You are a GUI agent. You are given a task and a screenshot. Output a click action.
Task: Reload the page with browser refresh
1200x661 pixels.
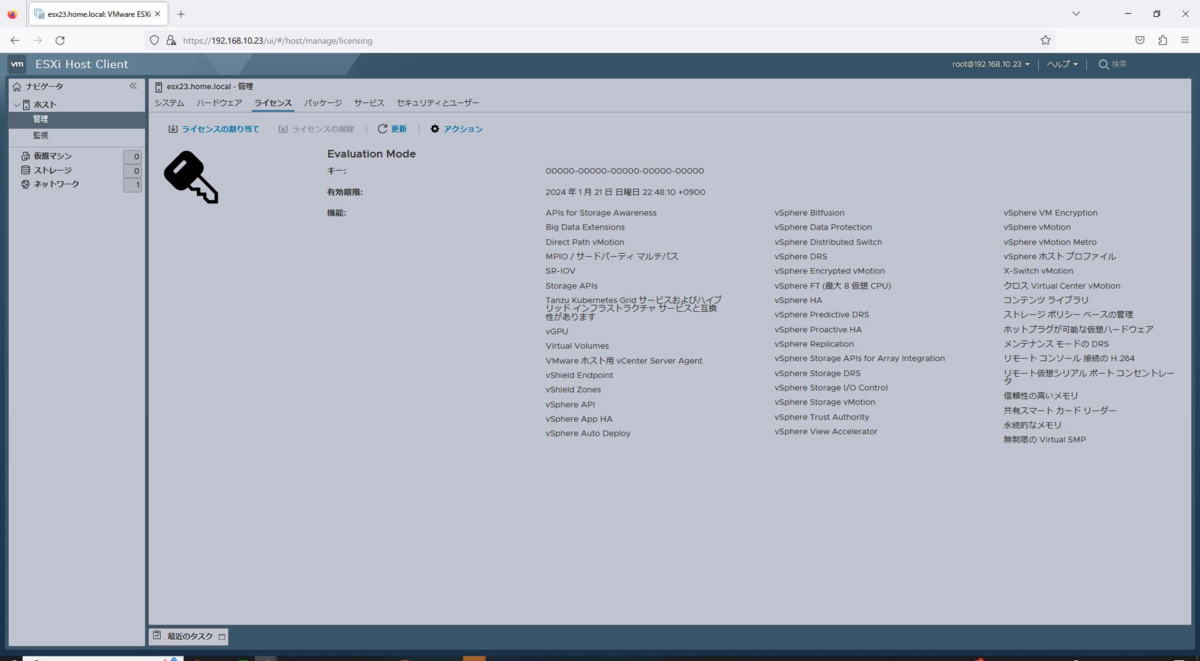click(60, 40)
